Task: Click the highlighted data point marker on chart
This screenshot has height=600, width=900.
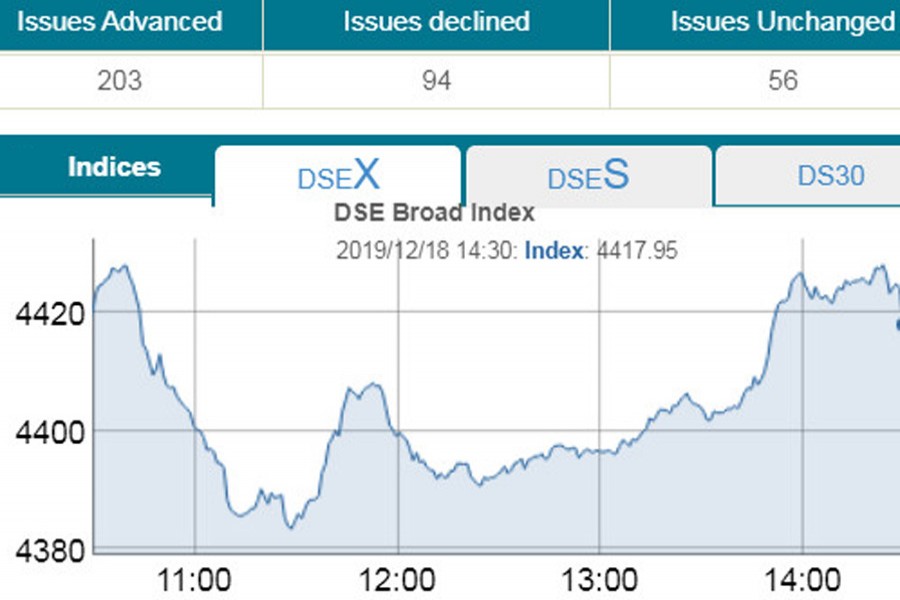Action: coord(897,324)
